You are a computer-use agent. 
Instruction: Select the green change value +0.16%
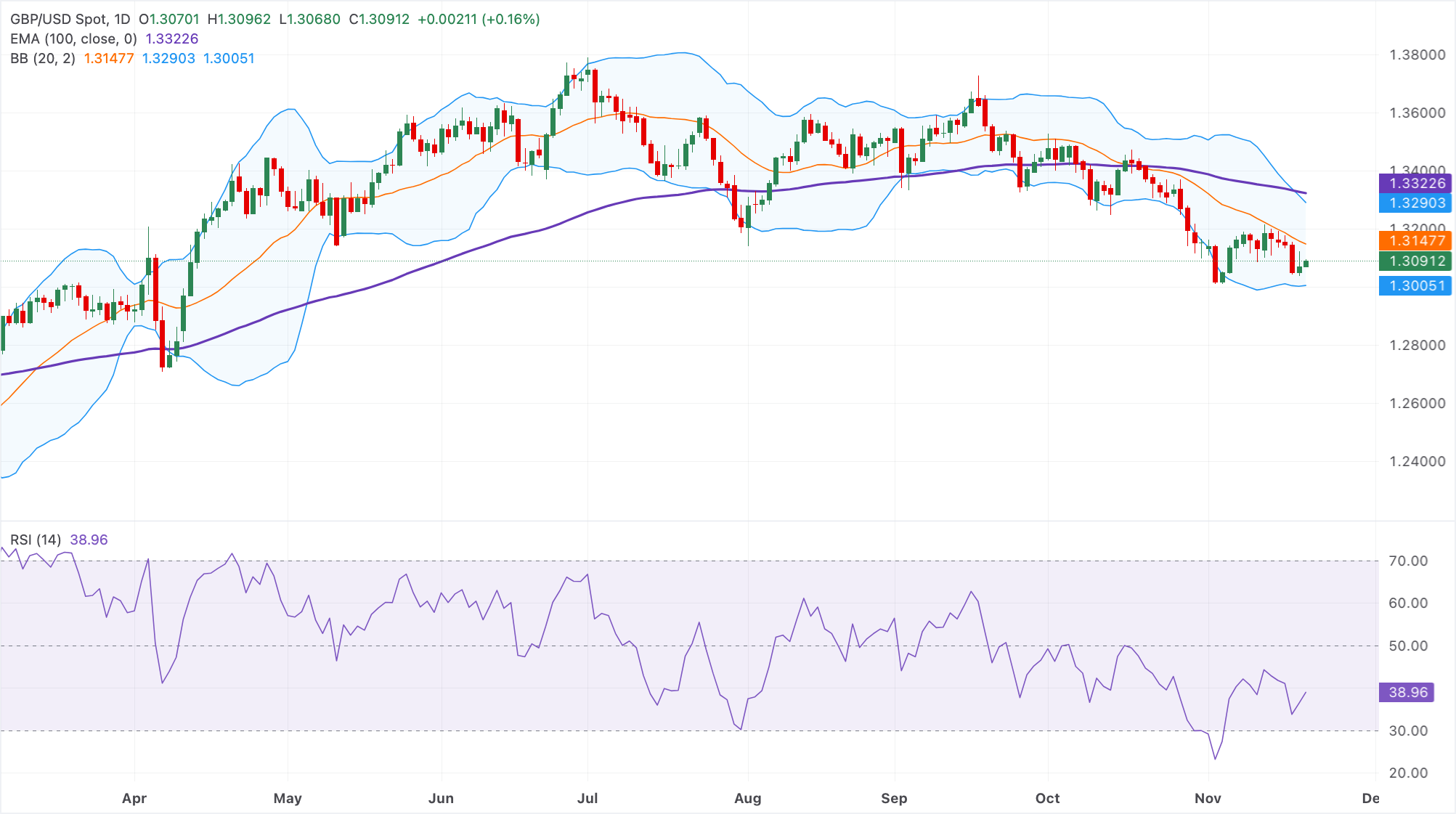tap(511, 20)
